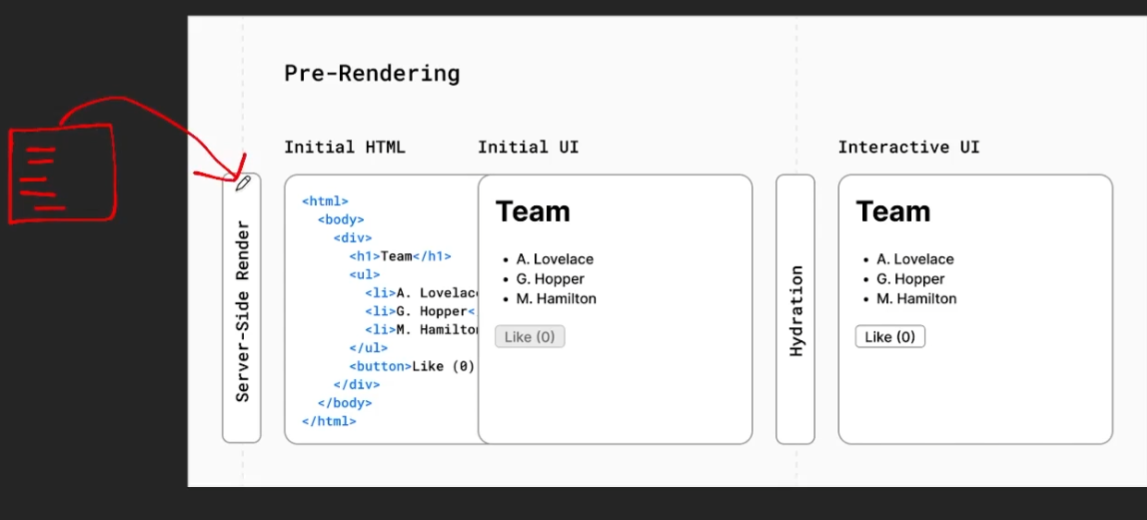Click the opening <body> tag in code
This screenshot has height=520, width=1147.
341,219
